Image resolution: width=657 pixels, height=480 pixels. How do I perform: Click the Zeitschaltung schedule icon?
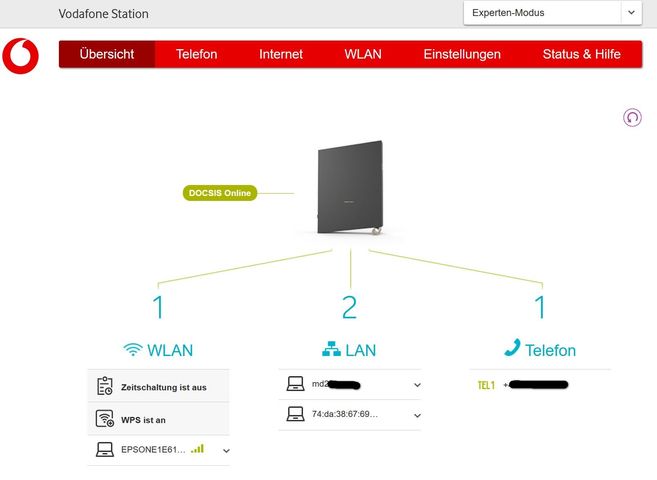point(104,386)
